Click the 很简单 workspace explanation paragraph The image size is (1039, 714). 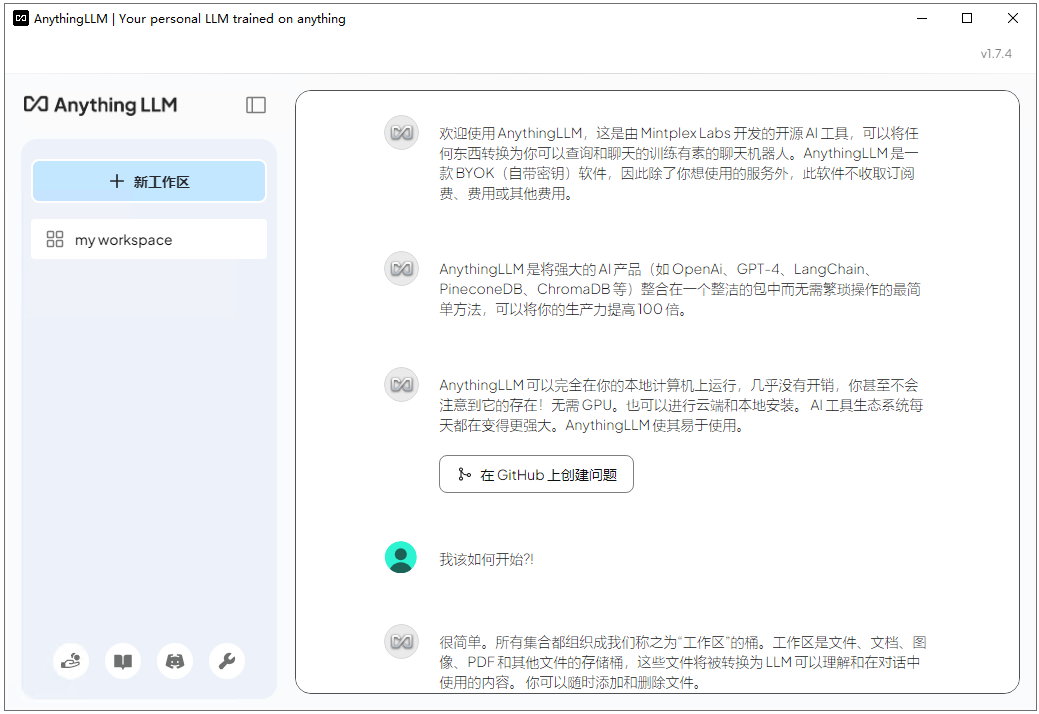click(683, 662)
